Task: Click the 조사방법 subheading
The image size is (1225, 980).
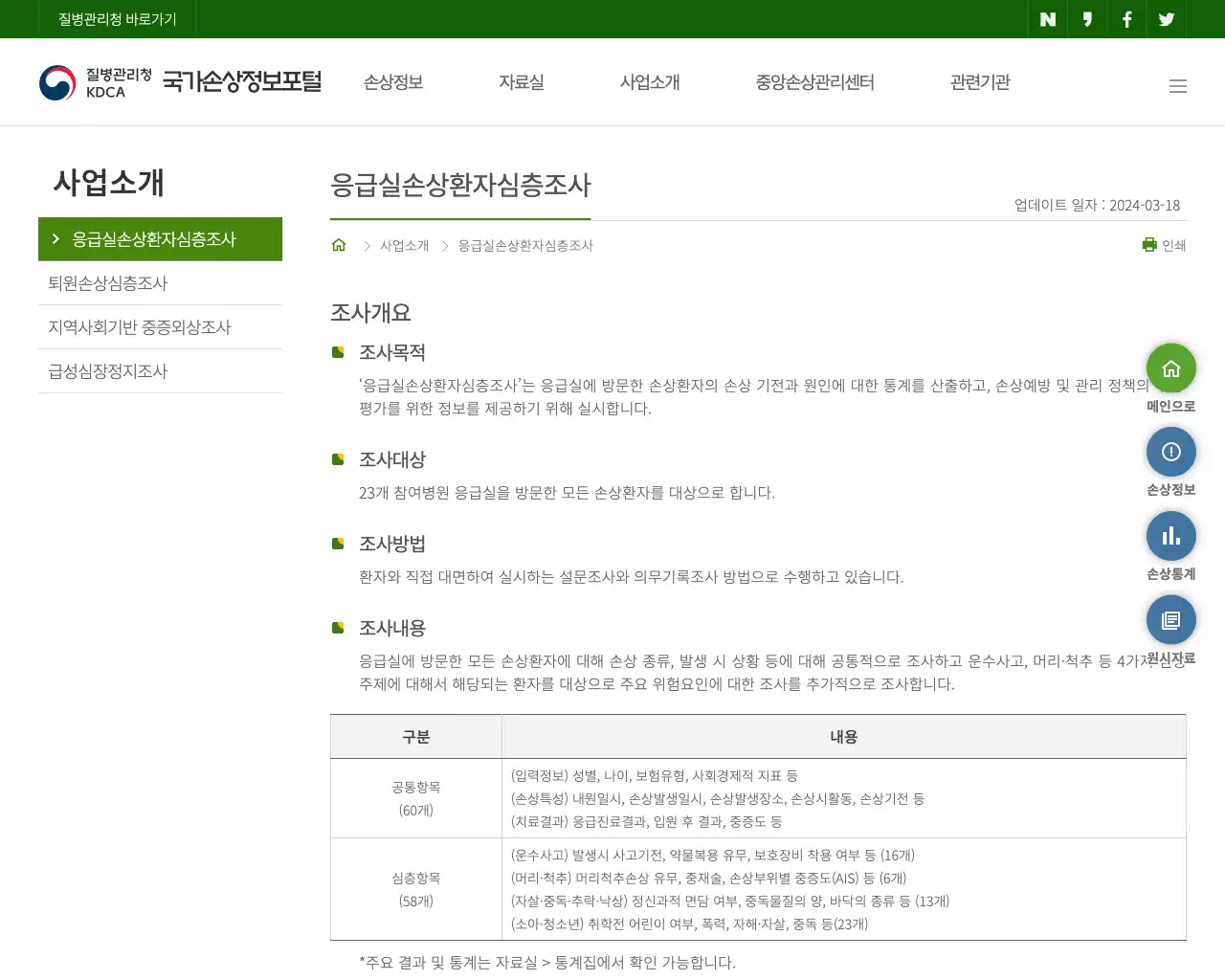Action: point(392,545)
